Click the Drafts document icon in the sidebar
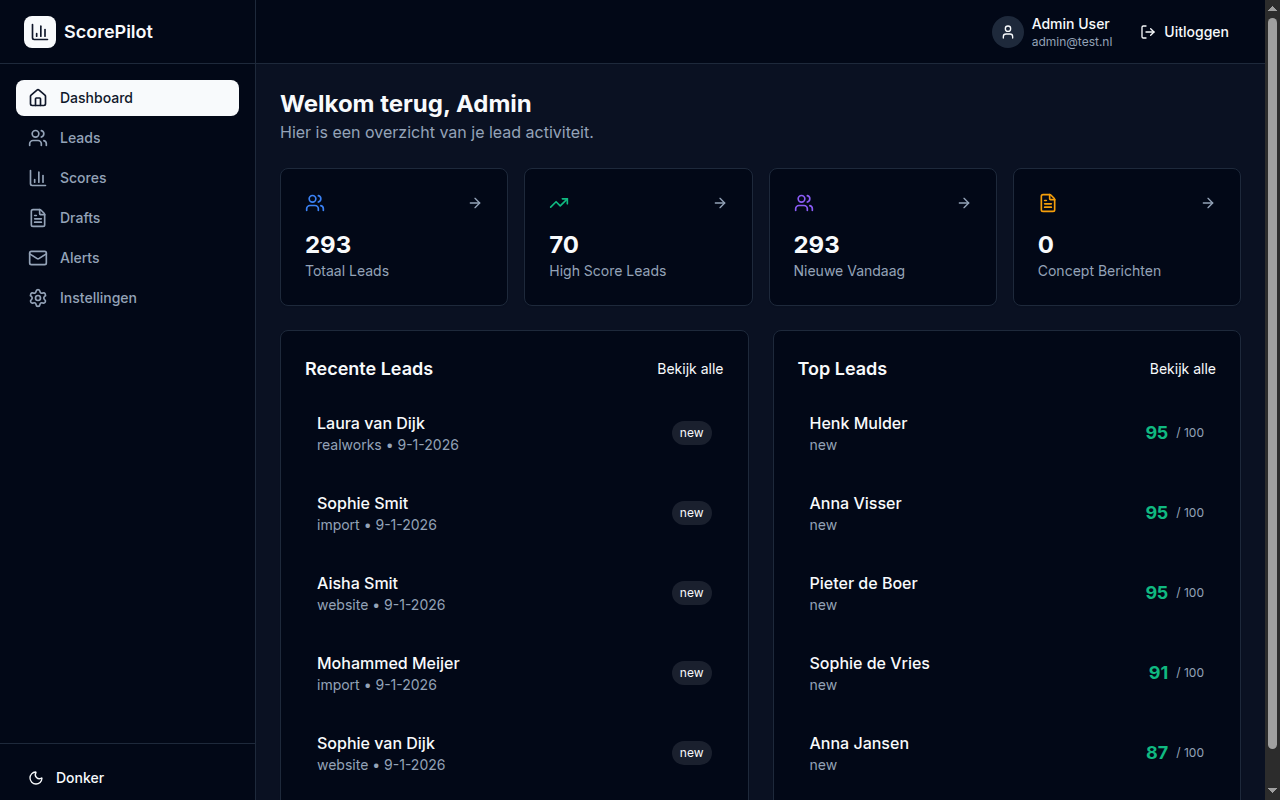 pos(38,218)
